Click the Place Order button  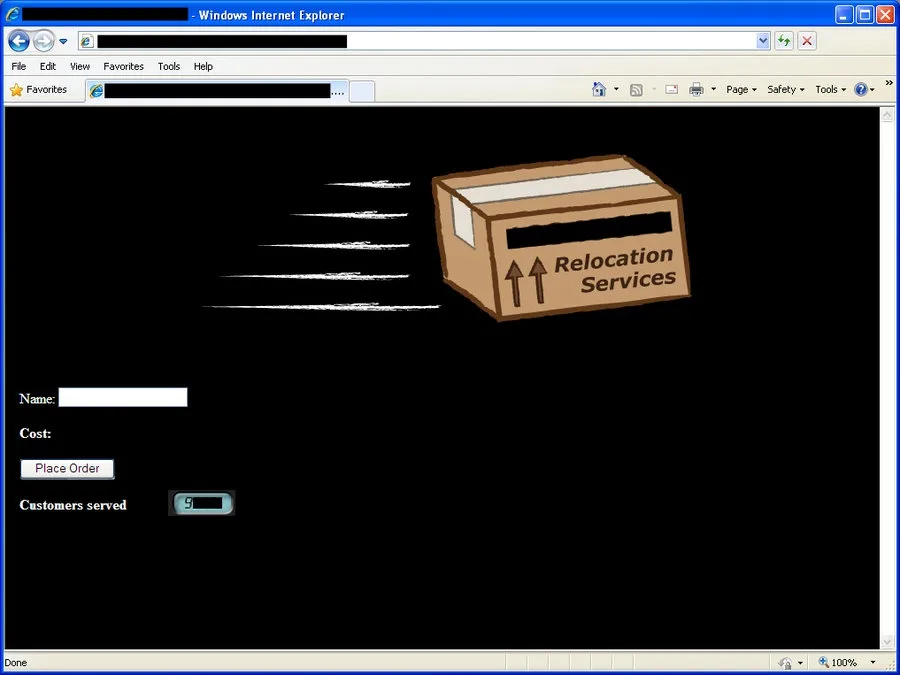click(x=67, y=468)
